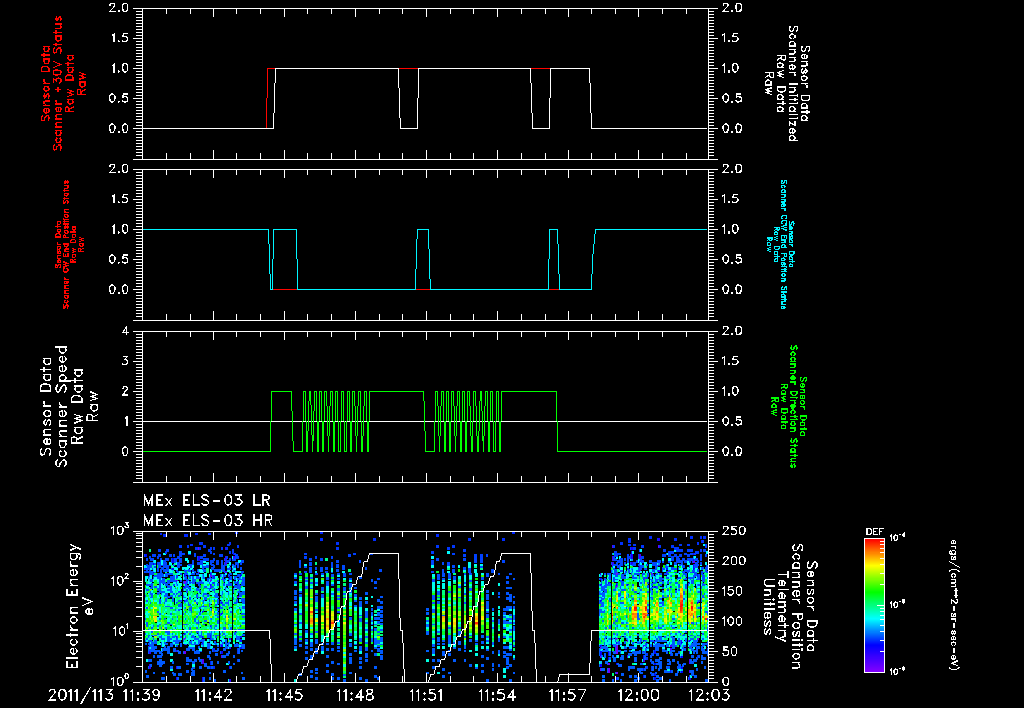Click the "50" tick on Scanner Position axis
This screenshot has height=708, width=1024.
pyautogui.click(x=728, y=651)
